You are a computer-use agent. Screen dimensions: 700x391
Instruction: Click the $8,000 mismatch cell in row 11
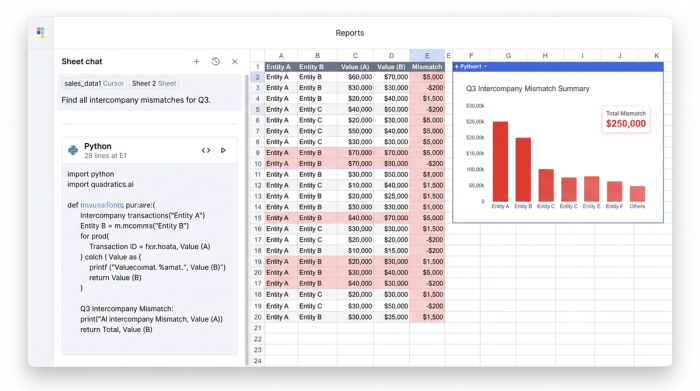coord(427,175)
